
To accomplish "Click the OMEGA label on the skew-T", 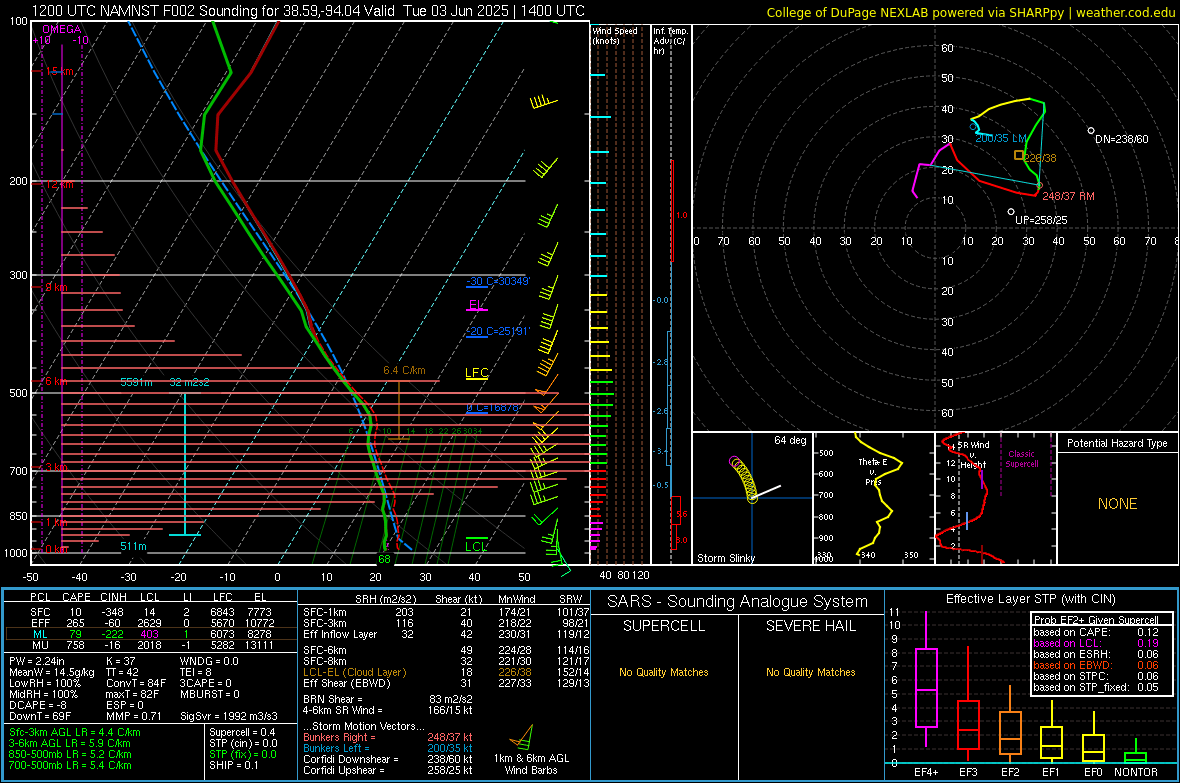I will (62, 29).
